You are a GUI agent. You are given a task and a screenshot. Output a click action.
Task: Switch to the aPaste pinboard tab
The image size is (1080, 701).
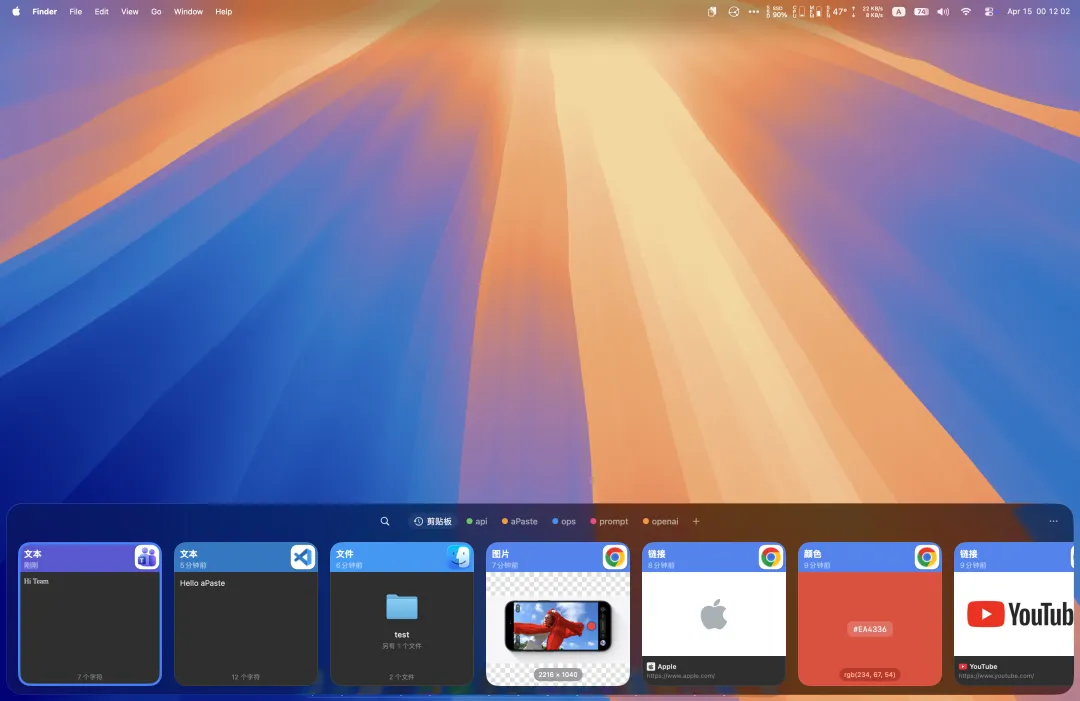pyautogui.click(x=519, y=521)
